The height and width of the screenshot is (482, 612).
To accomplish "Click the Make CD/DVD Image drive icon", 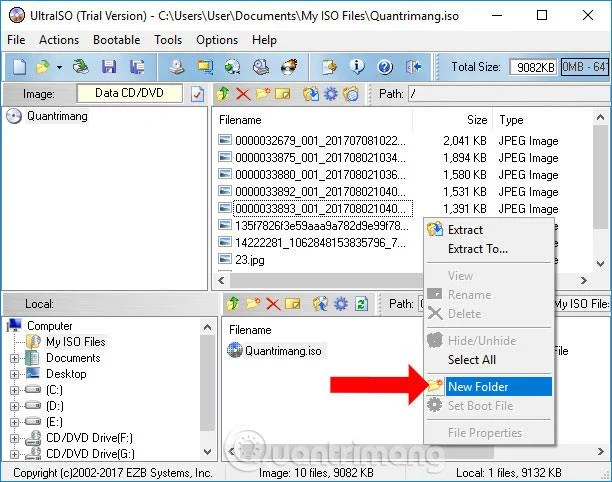I will tap(177, 67).
